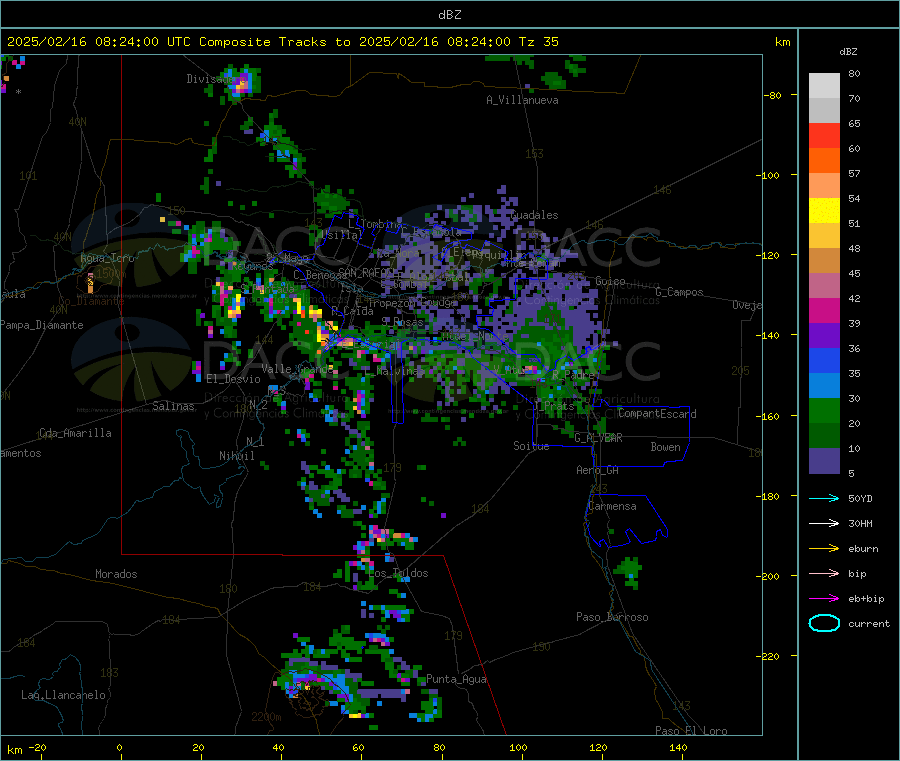Screen dimensions: 900x761
Task: Pick the light blue swatch above 30
Action: pos(824,386)
